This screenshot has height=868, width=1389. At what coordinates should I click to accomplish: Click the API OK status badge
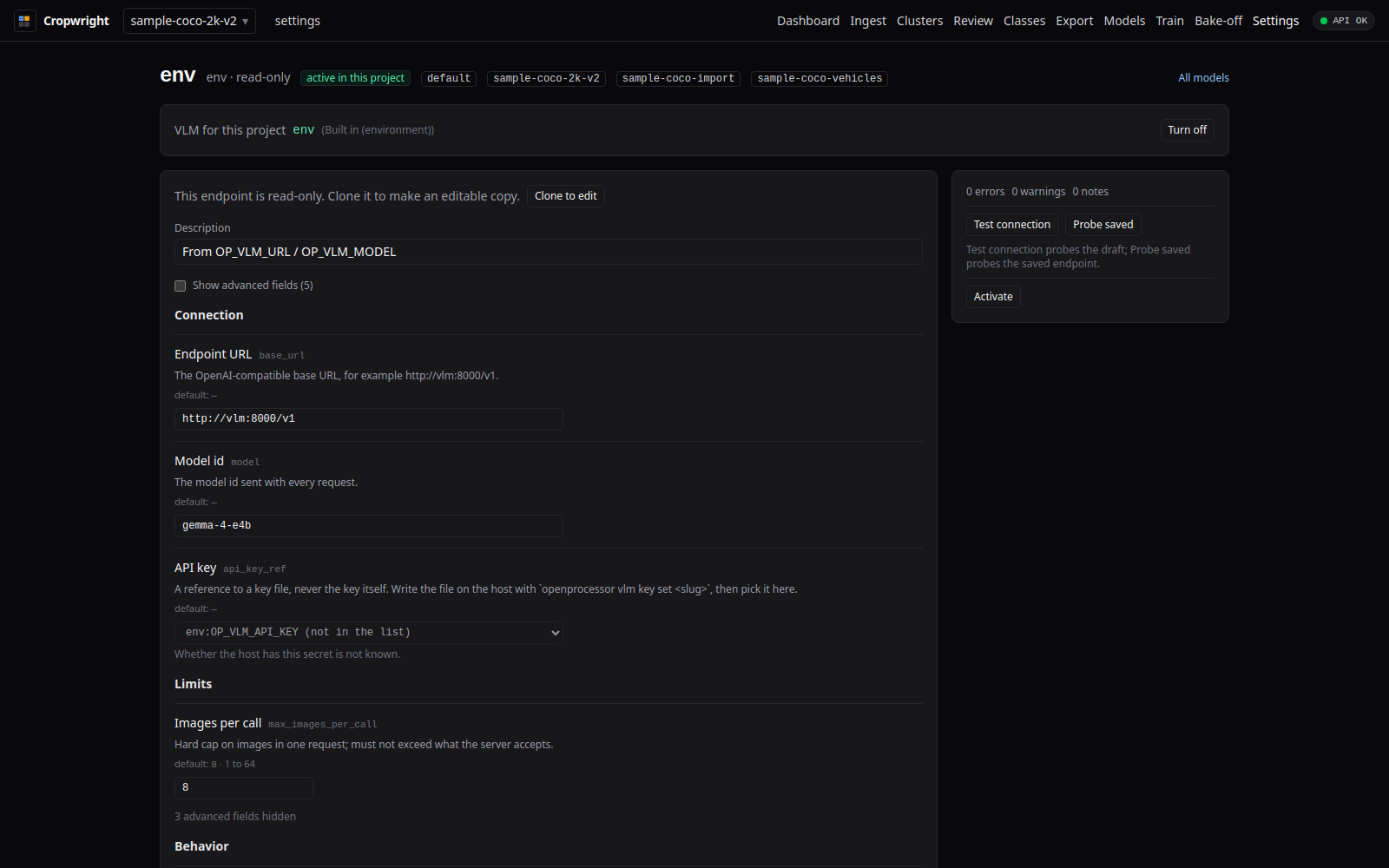pyautogui.click(x=1343, y=21)
